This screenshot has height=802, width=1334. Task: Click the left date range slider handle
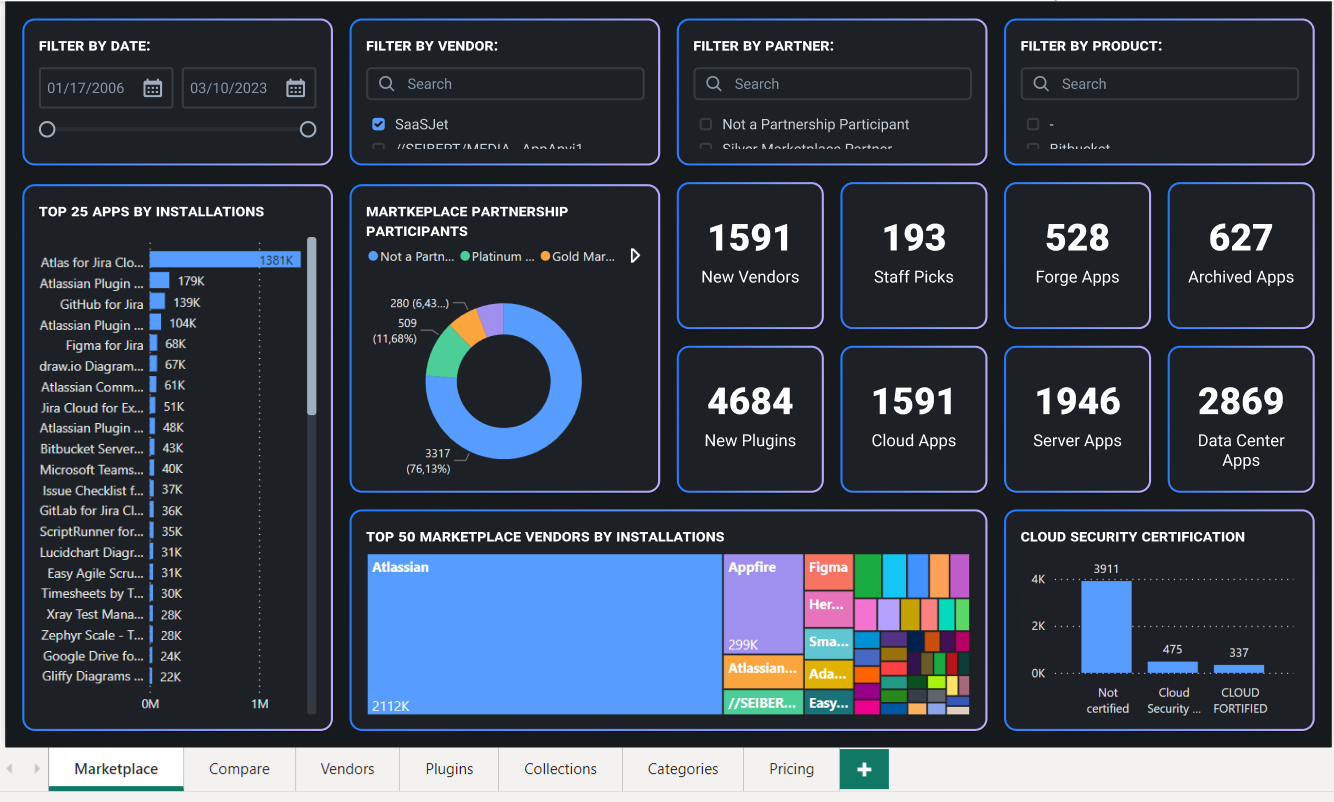point(47,129)
